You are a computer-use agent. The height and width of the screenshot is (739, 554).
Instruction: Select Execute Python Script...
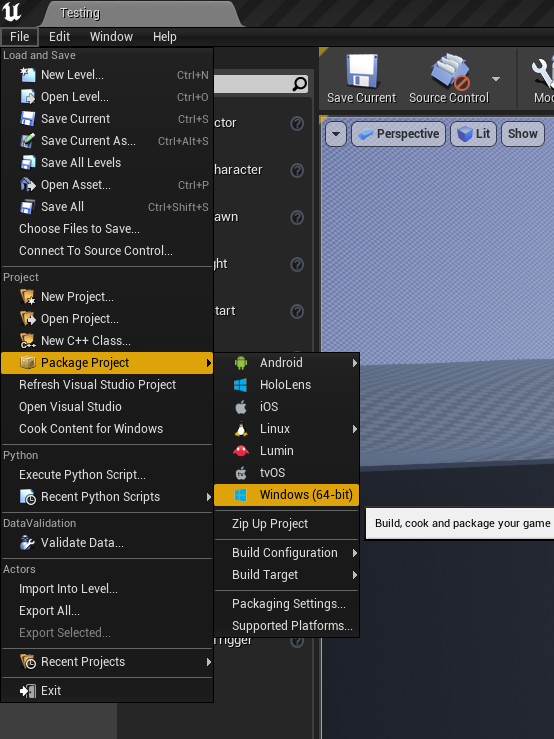click(107, 475)
